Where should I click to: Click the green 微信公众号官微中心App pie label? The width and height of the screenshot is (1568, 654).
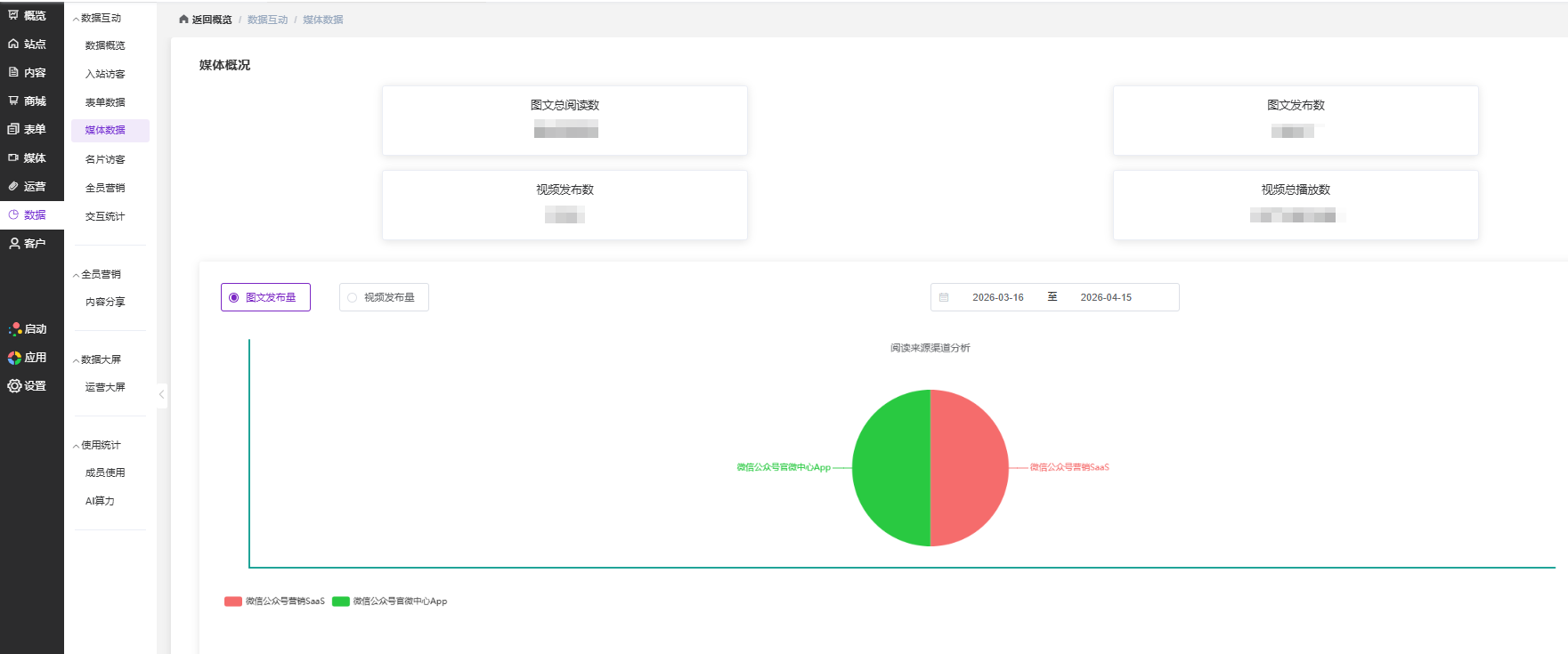pos(784,467)
